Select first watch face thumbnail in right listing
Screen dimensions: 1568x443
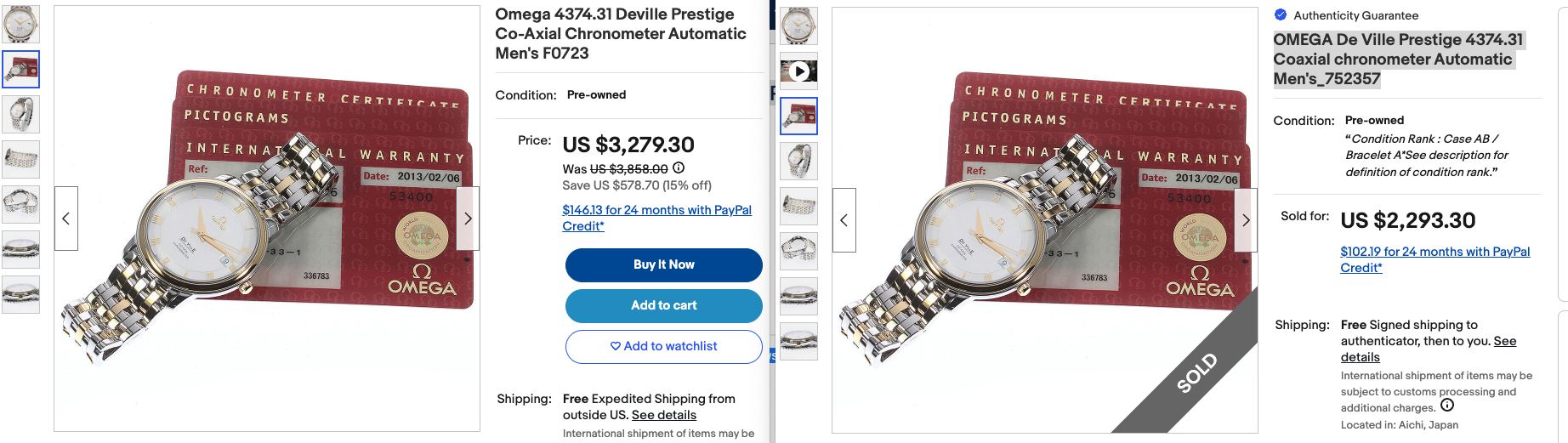coord(799,26)
